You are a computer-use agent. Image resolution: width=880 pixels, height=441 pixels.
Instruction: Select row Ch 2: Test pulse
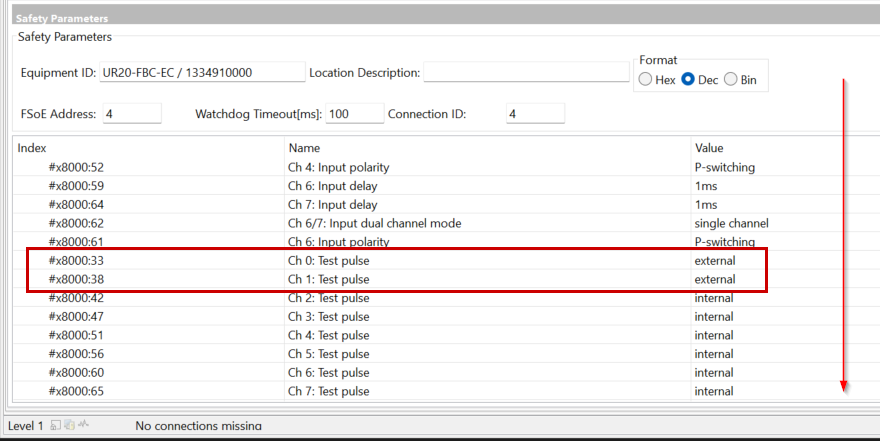click(x=446, y=298)
